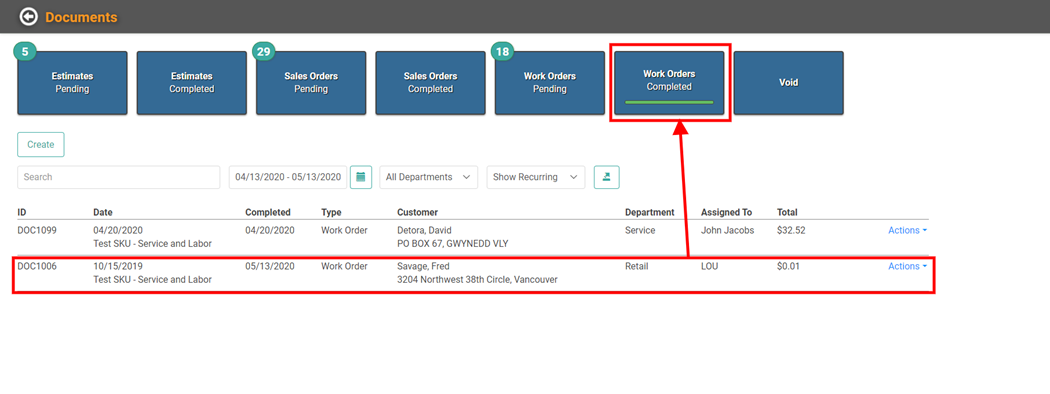Click the $0.01 total
This screenshot has height=394, width=1050.
[x=788, y=267]
